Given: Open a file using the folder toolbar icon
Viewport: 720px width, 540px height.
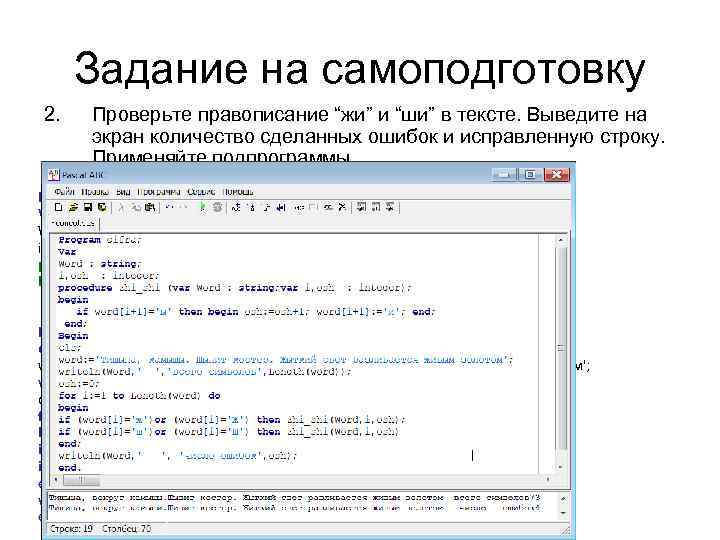Looking at the screenshot, I should (73, 208).
